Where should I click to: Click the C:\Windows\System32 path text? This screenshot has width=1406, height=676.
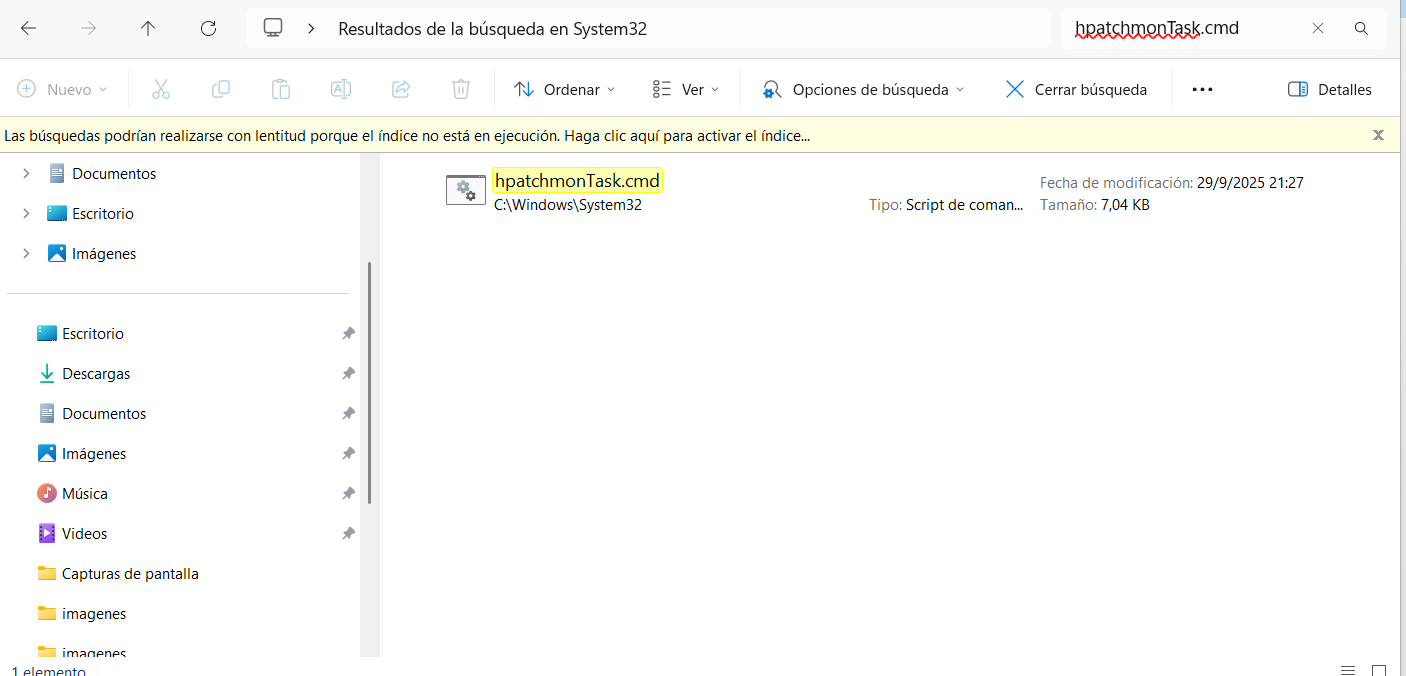568,205
